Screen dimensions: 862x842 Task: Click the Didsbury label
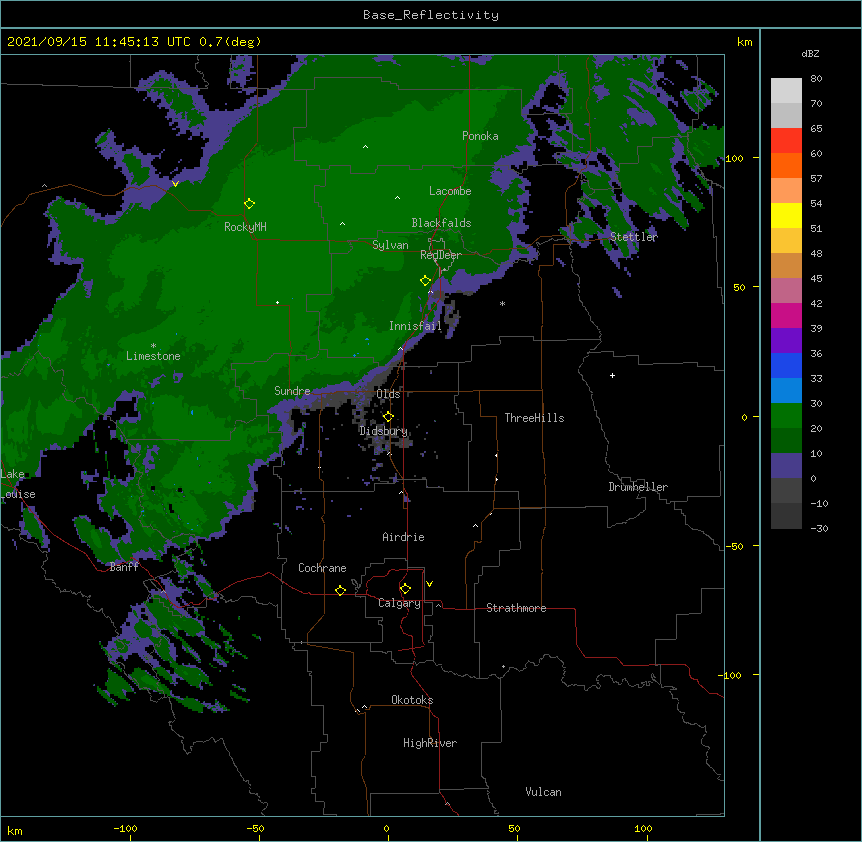click(x=384, y=431)
